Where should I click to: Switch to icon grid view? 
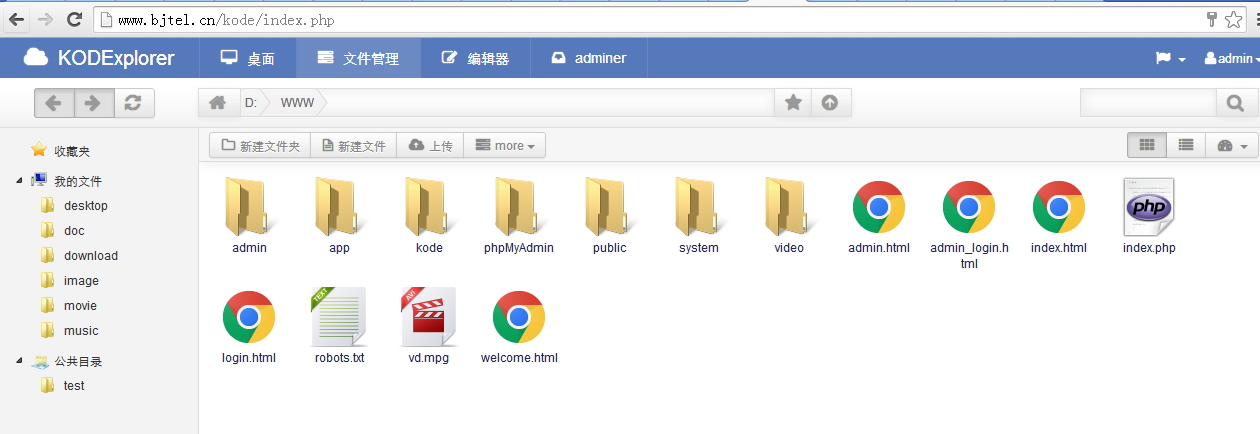click(1147, 145)
